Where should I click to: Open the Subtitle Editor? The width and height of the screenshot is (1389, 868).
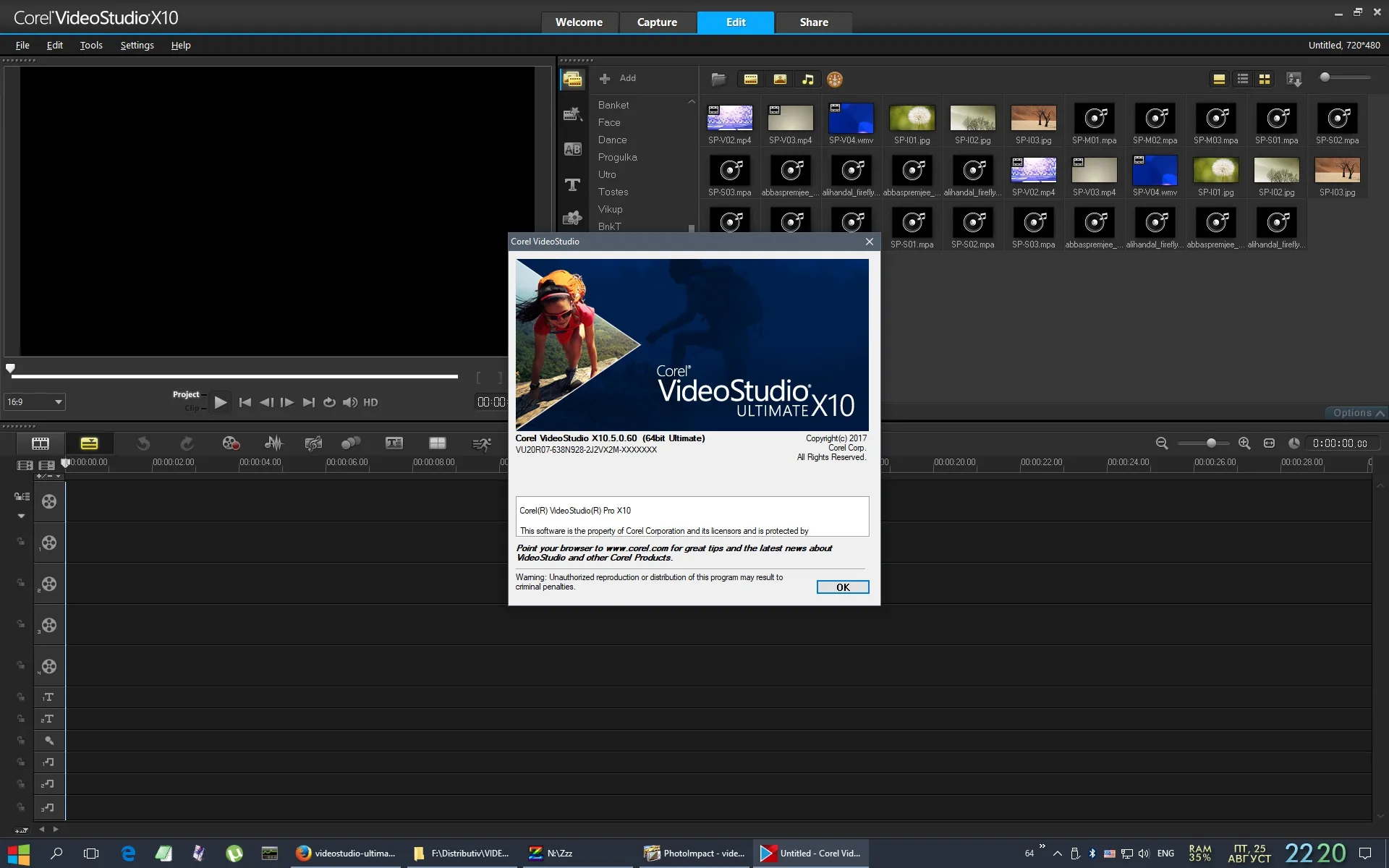coord(394,443)
